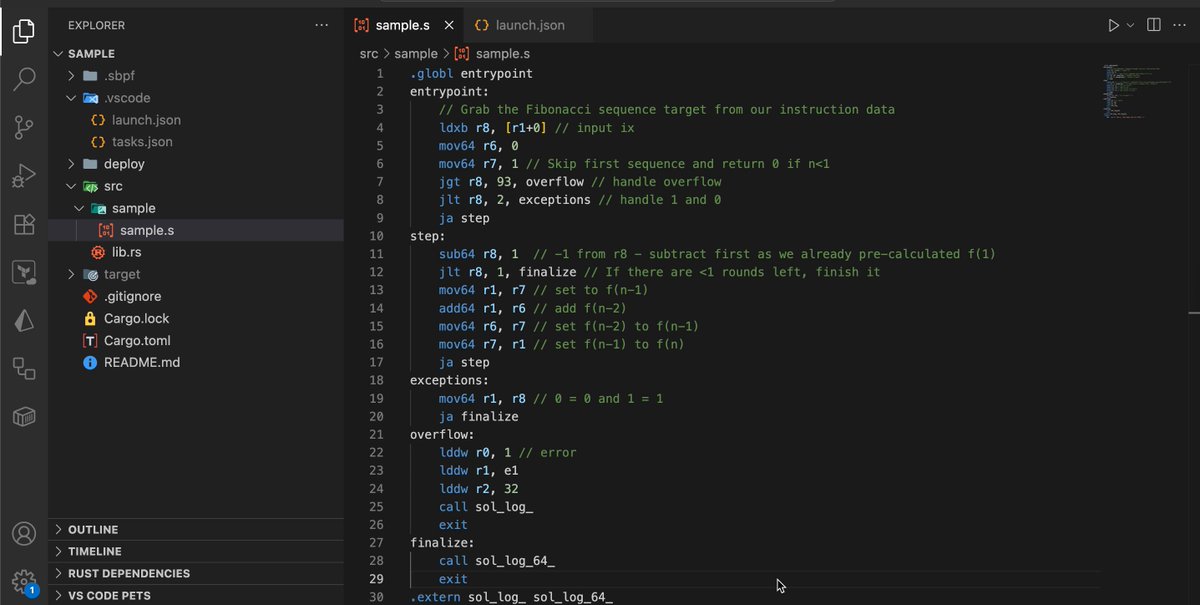
Task: Open the Extensions view
Action: 24,224
